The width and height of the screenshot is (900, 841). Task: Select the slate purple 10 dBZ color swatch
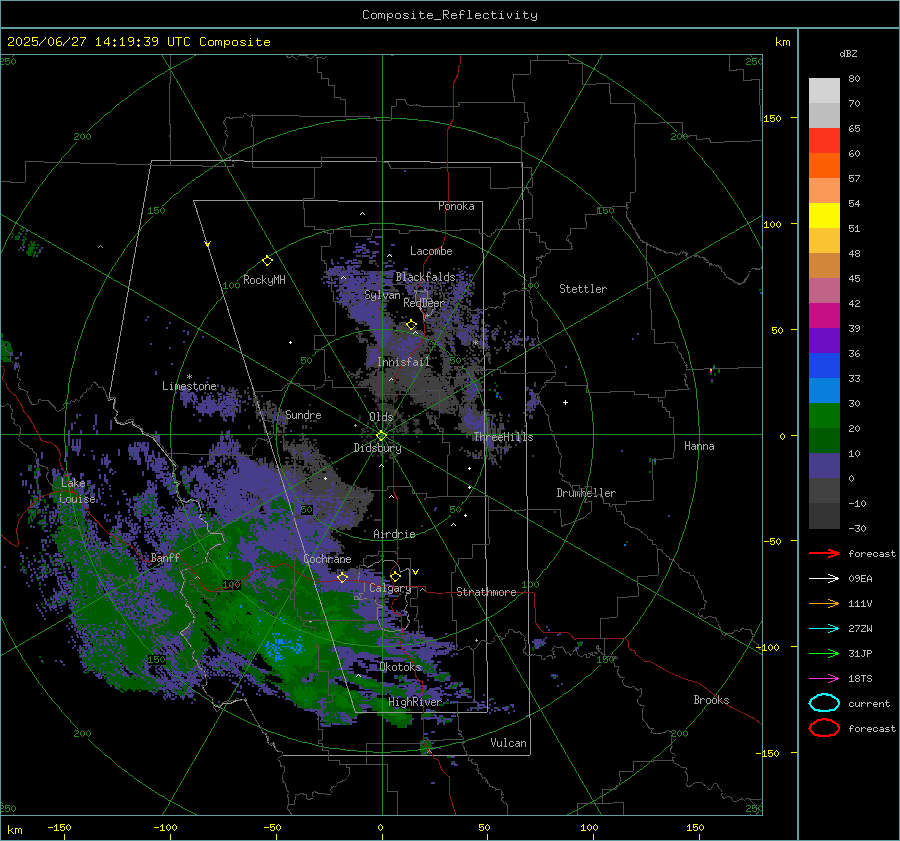[x=824, y=466]
